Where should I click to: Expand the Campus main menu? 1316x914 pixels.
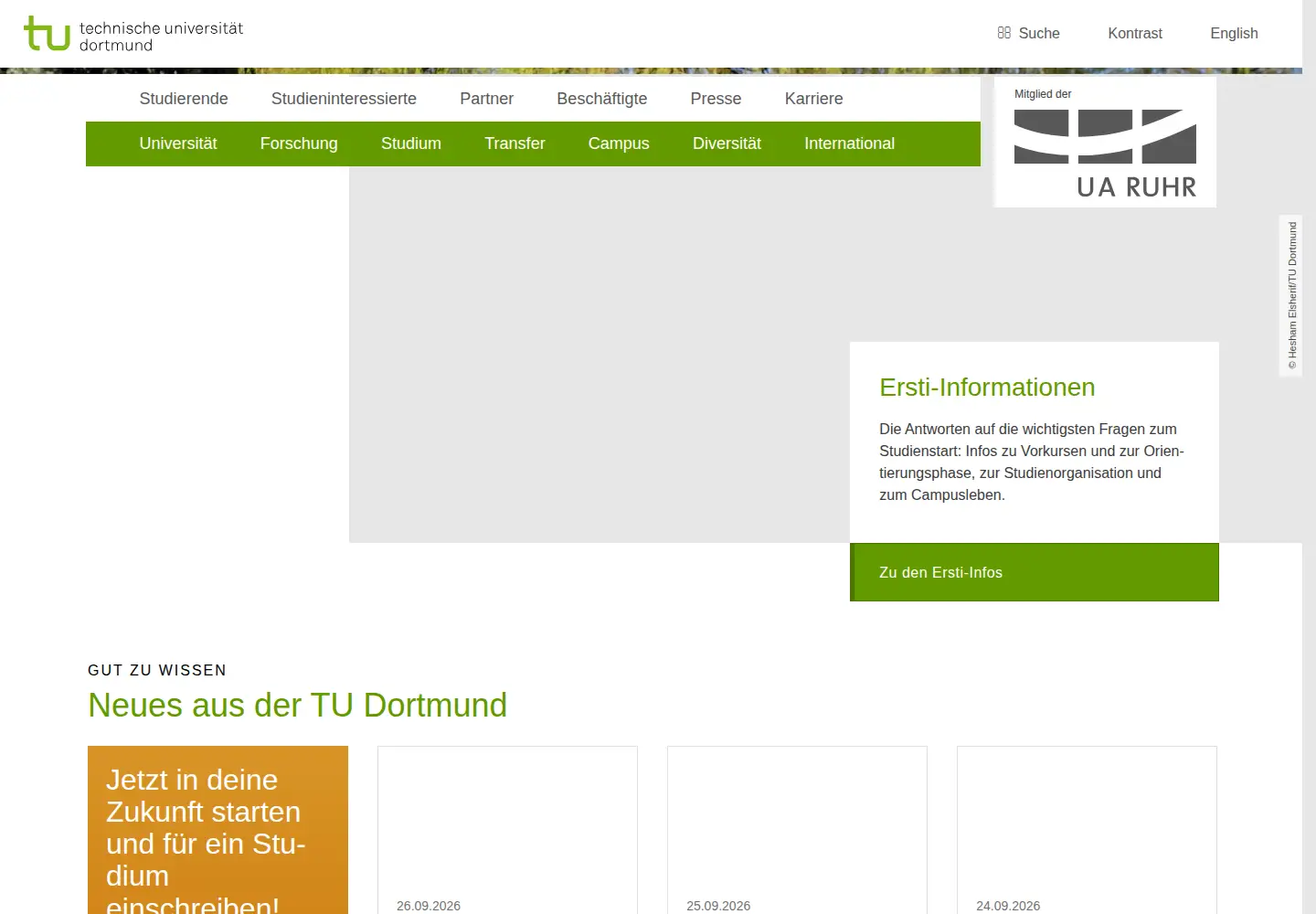click(x=619, y=143)
